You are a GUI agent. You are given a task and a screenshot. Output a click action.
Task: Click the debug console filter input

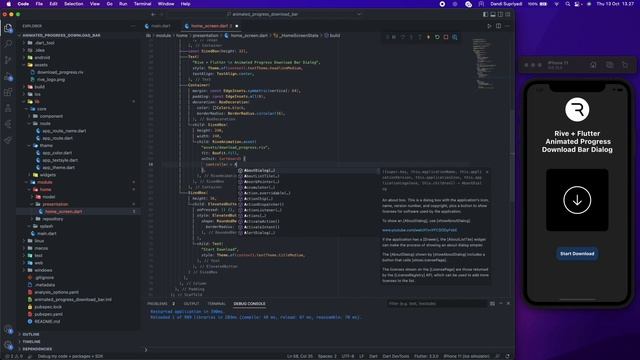click(436, 304)
